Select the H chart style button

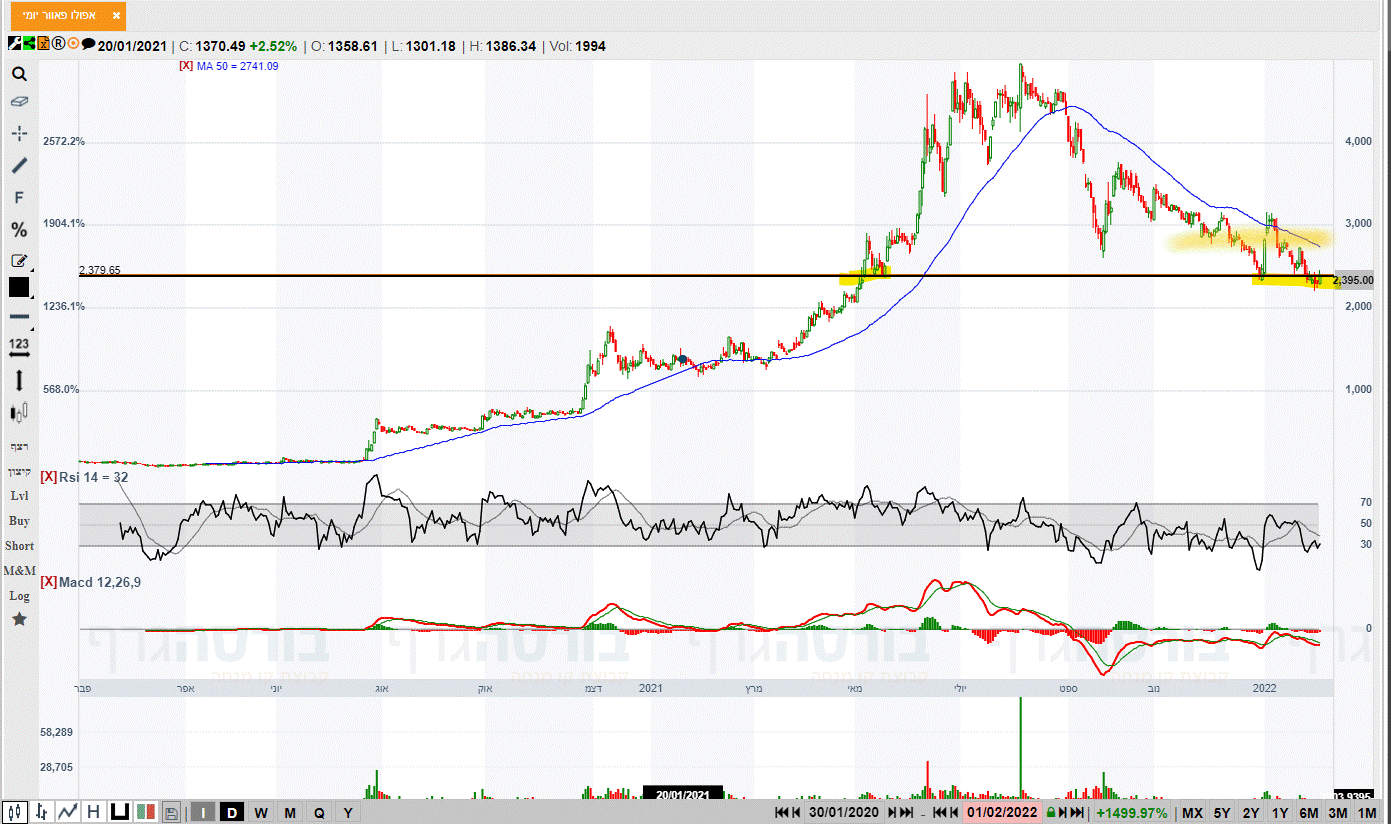[93, 812]
